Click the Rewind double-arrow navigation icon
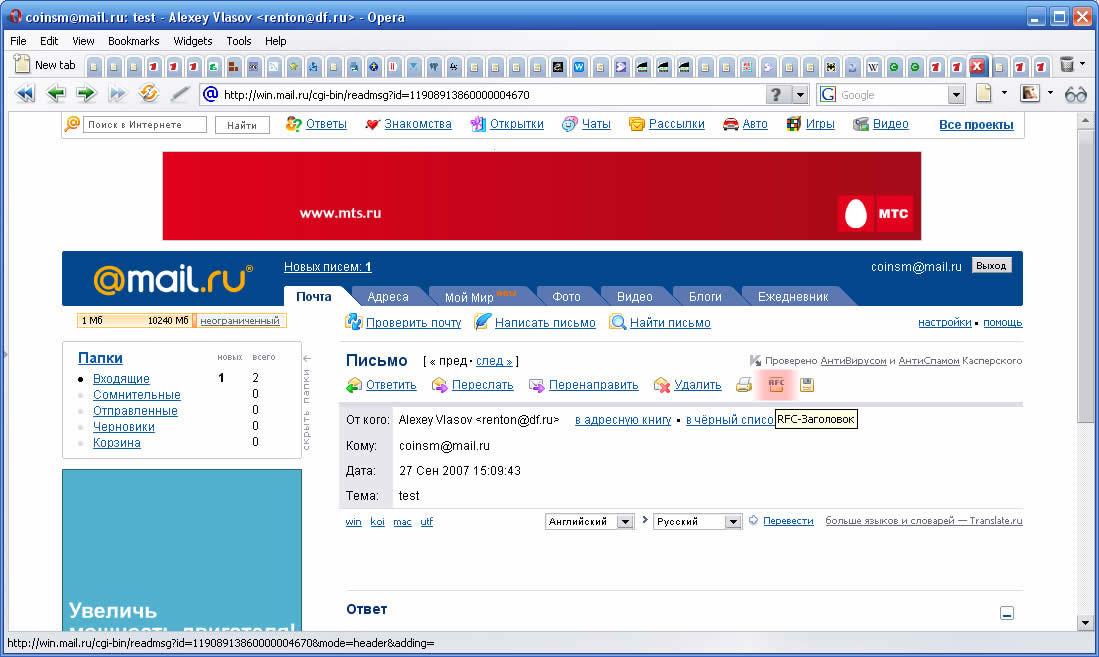1099x657 pixels. pyautogui.click(x=25, y=94)
